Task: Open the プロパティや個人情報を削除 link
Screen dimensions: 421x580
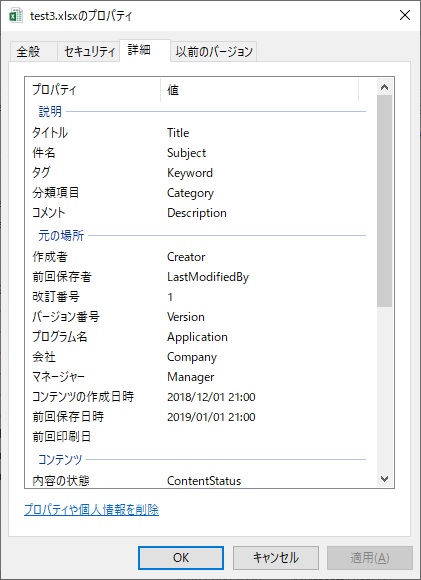Action: [x=91, y=510]
